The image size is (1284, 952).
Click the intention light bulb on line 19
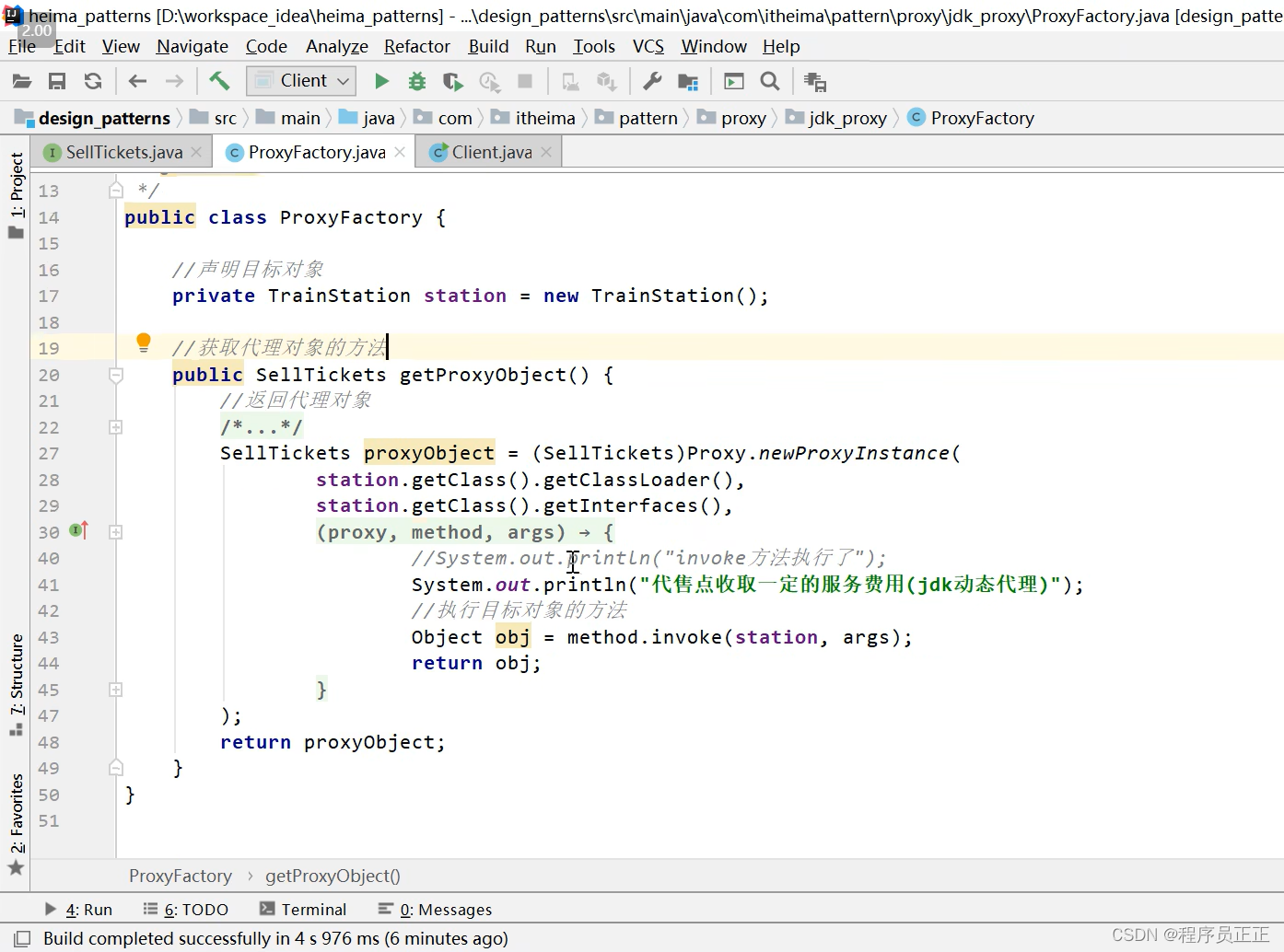pos(144,343)
